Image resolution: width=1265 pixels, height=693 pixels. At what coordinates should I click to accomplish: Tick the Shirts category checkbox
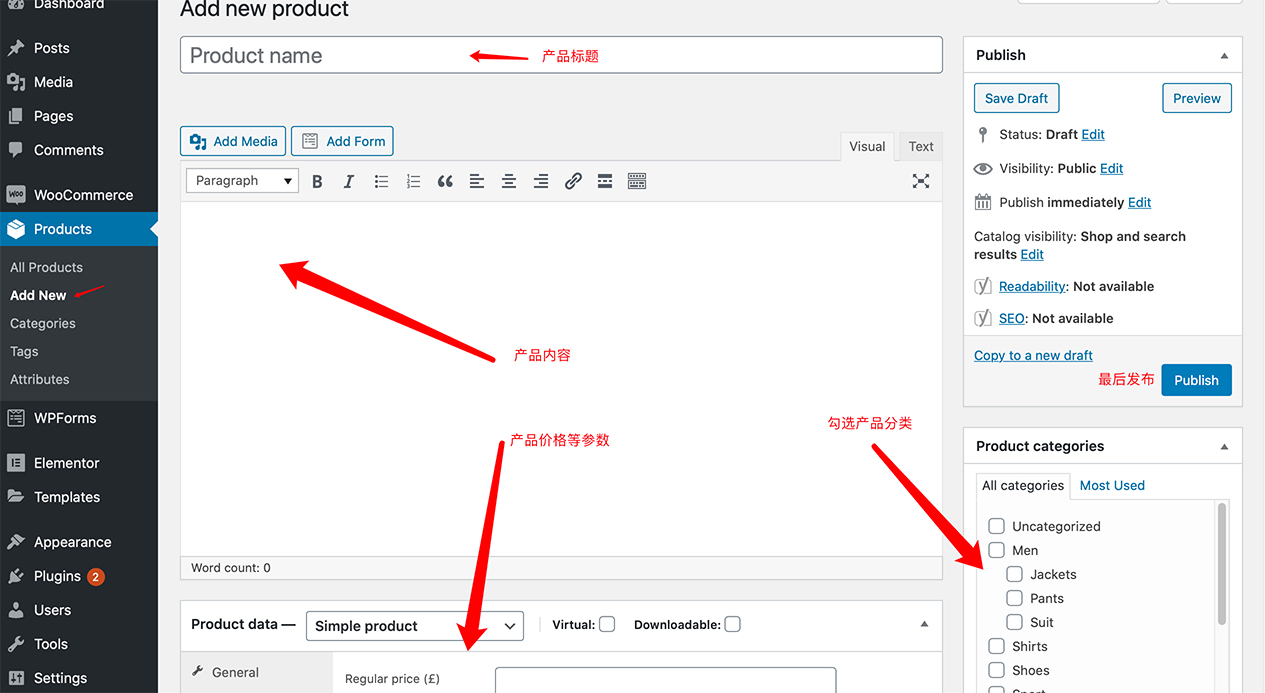(x=996, y=646)
